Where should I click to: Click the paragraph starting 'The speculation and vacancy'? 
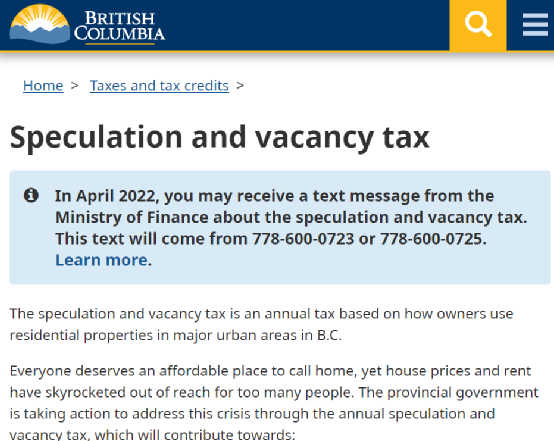261,324
